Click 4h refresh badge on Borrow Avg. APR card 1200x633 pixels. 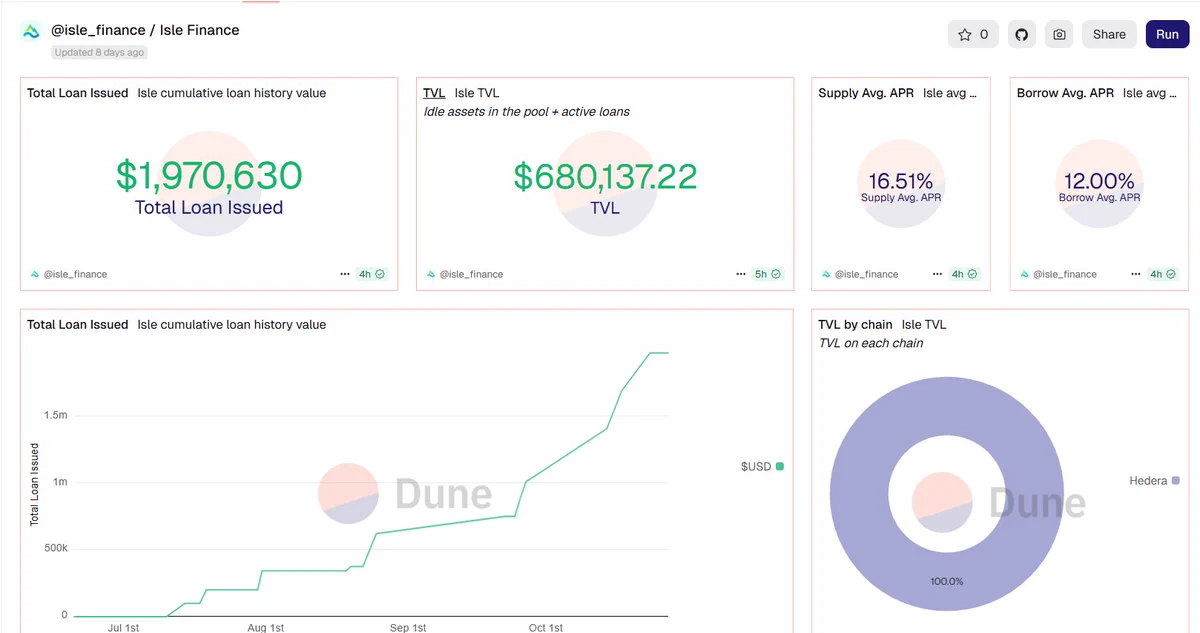point(1163,273)
